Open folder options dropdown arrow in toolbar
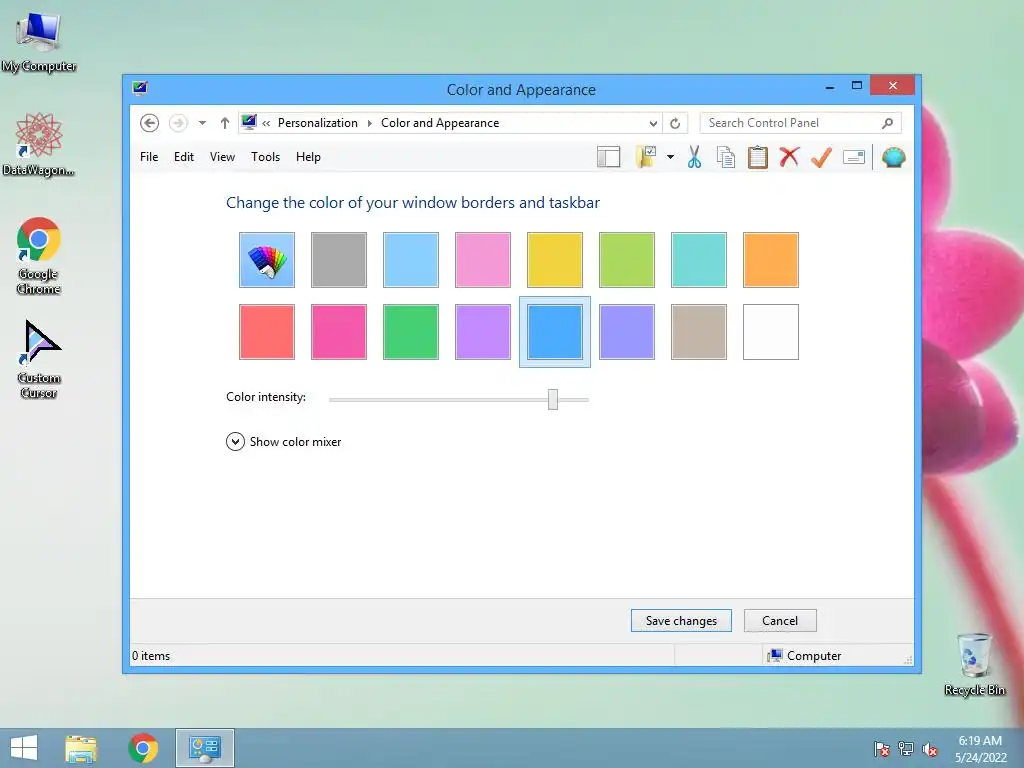The width and height of the screenshot is (1024, 768). point(670,157)
